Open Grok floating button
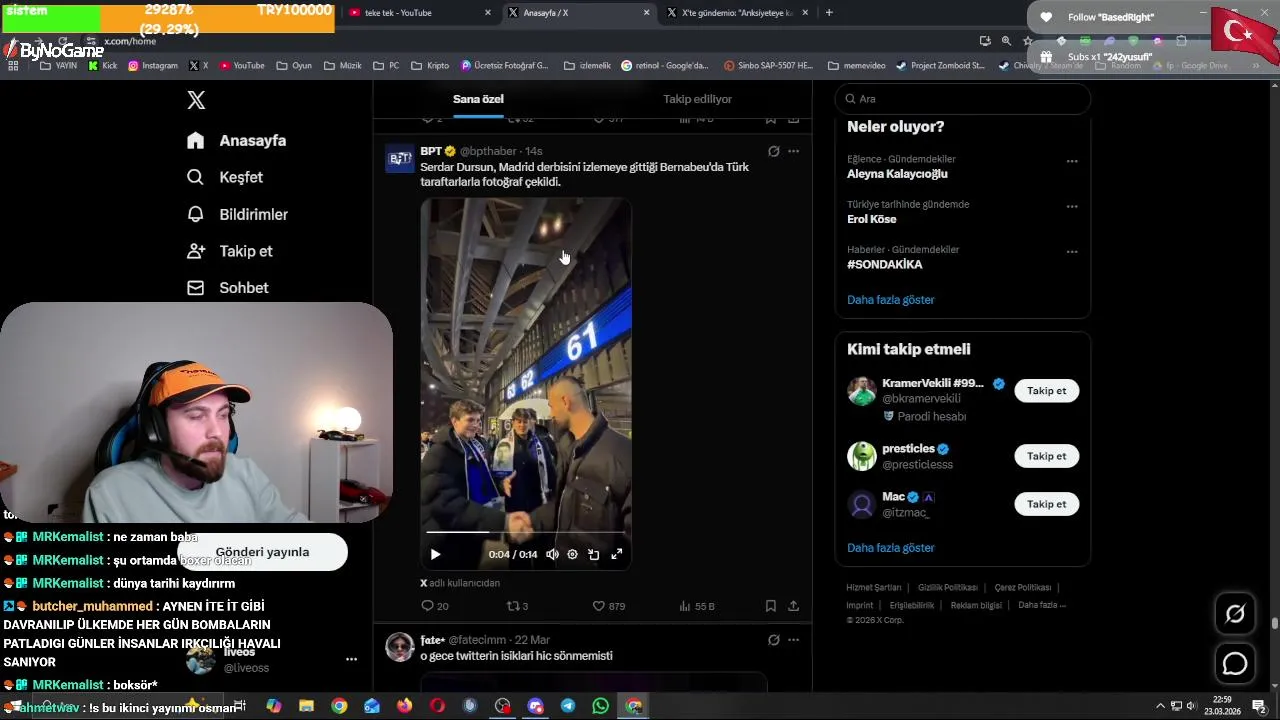 1235,614
